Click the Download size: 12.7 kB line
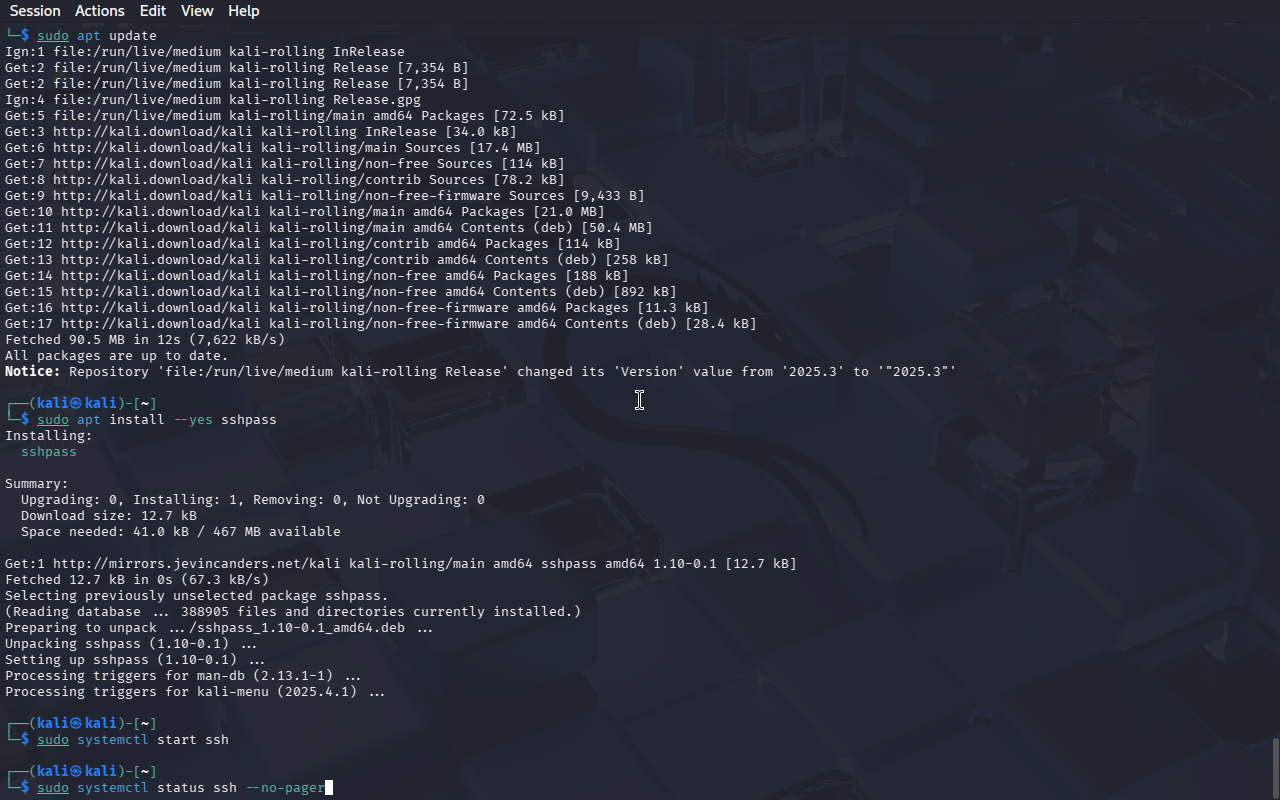This screenshot has height=800, width=1280. 109,516
